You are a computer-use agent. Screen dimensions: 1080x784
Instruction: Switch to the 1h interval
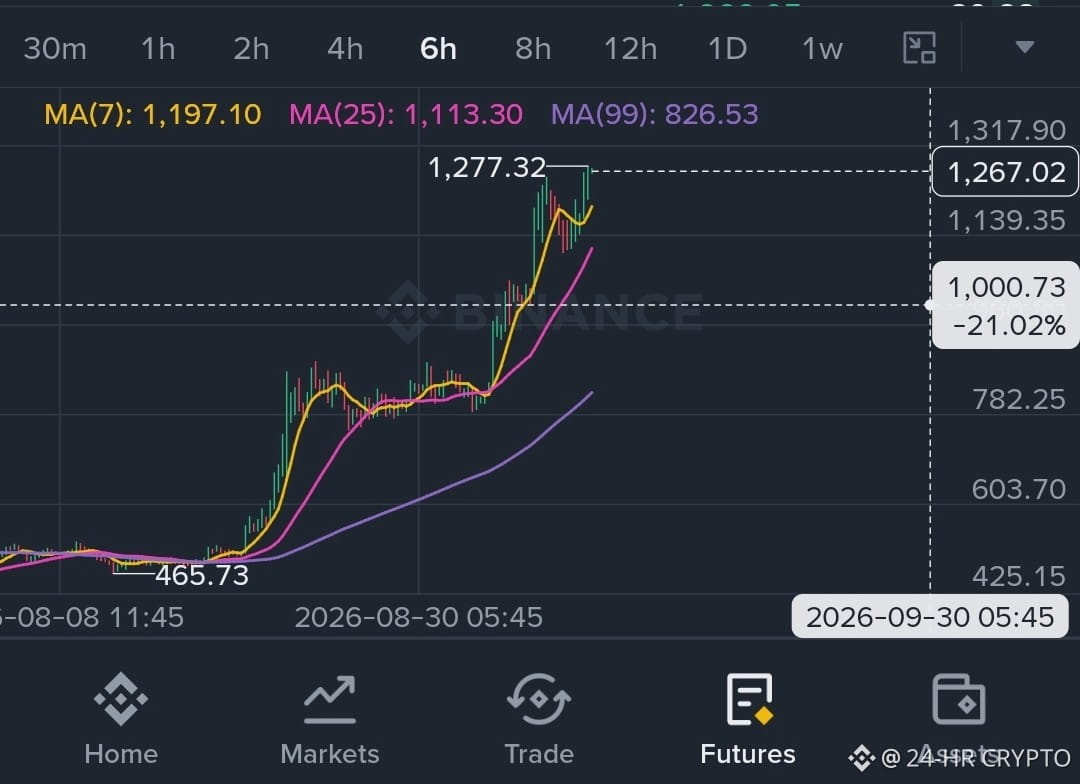tap(158, 49)
